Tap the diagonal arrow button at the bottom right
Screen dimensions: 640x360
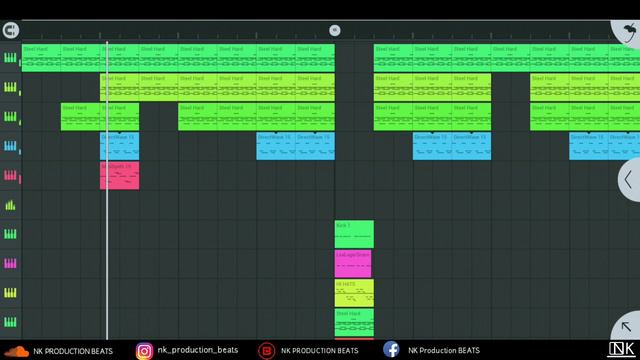point(627,326)
